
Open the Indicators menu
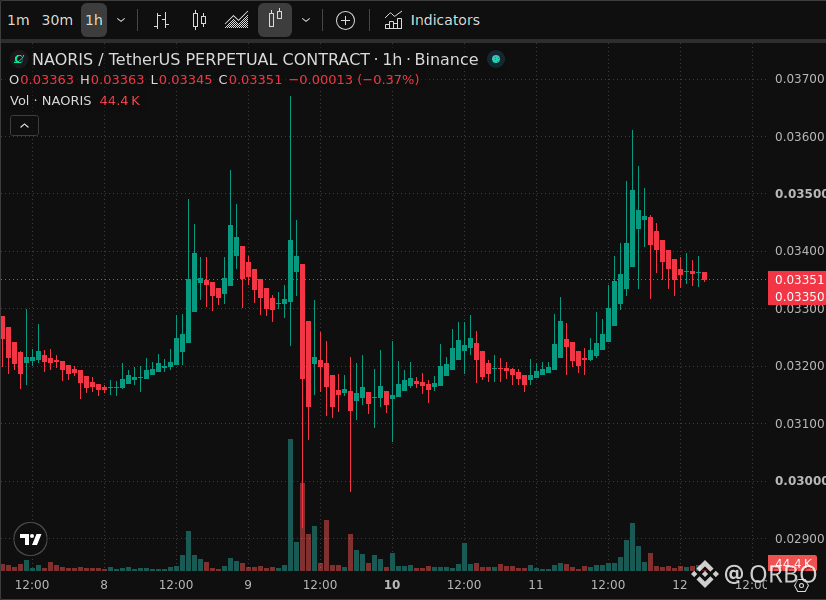point(432,21)
